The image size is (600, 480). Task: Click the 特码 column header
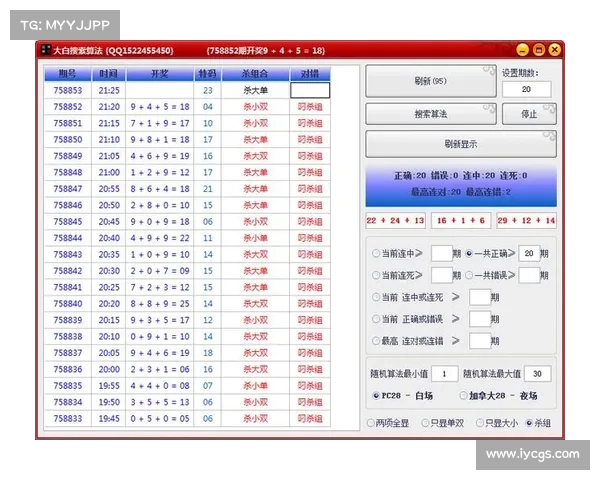click(207, 73)
